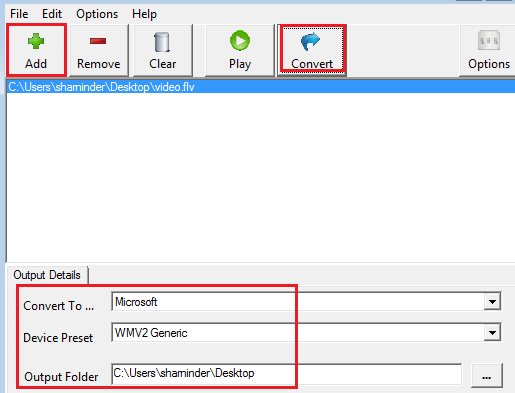Switch to the Output Details tab
This screenshot has width=515, height=393.
point(47,275)
